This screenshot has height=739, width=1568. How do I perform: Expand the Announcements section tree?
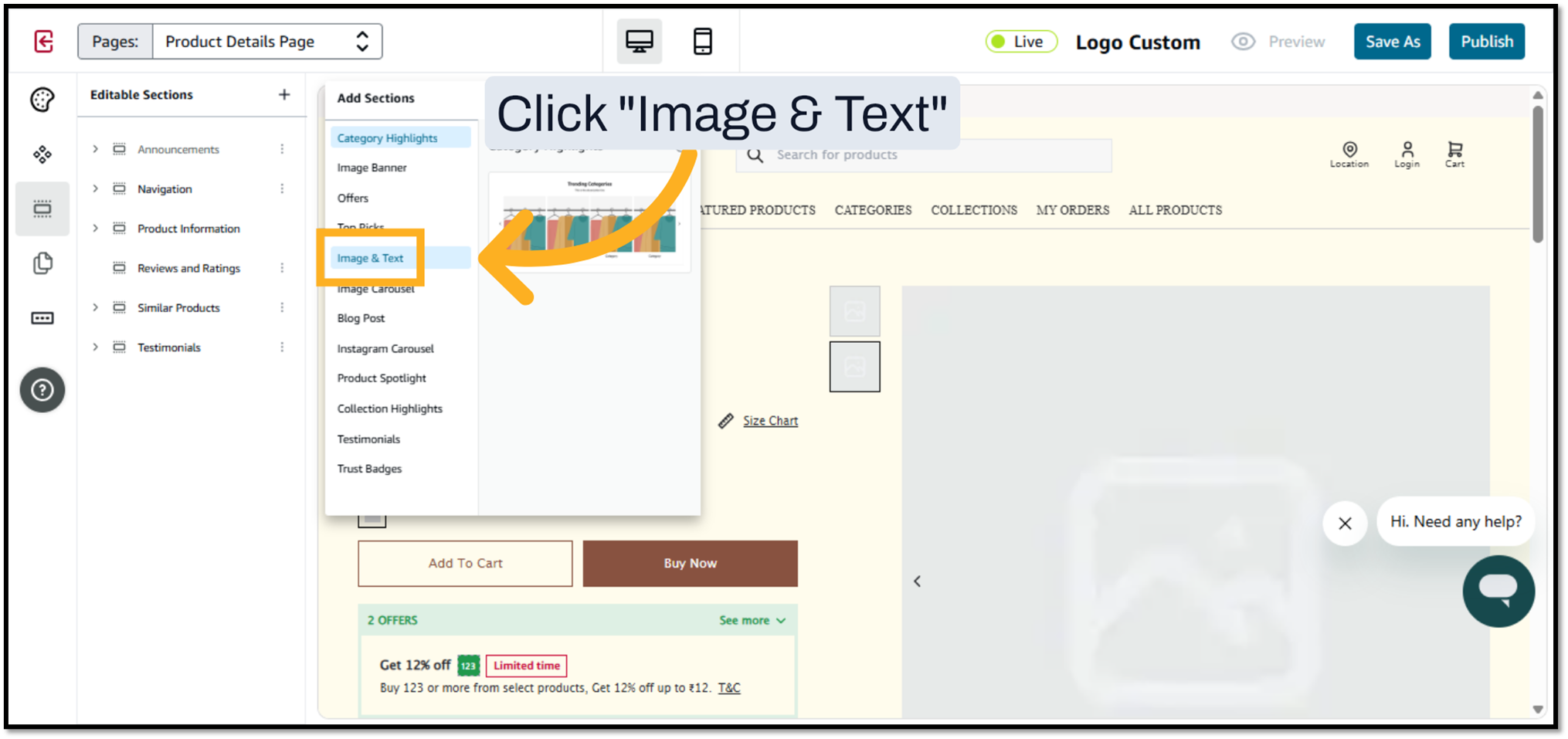click(96, 149)
